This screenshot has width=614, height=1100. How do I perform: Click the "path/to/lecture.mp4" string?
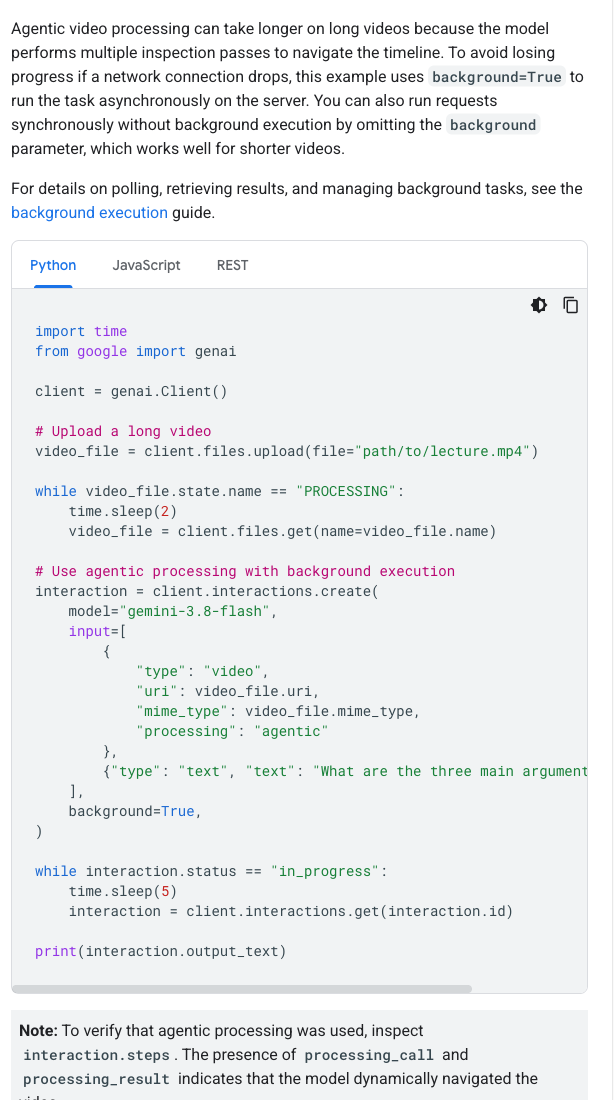click(x=443, y=451)
